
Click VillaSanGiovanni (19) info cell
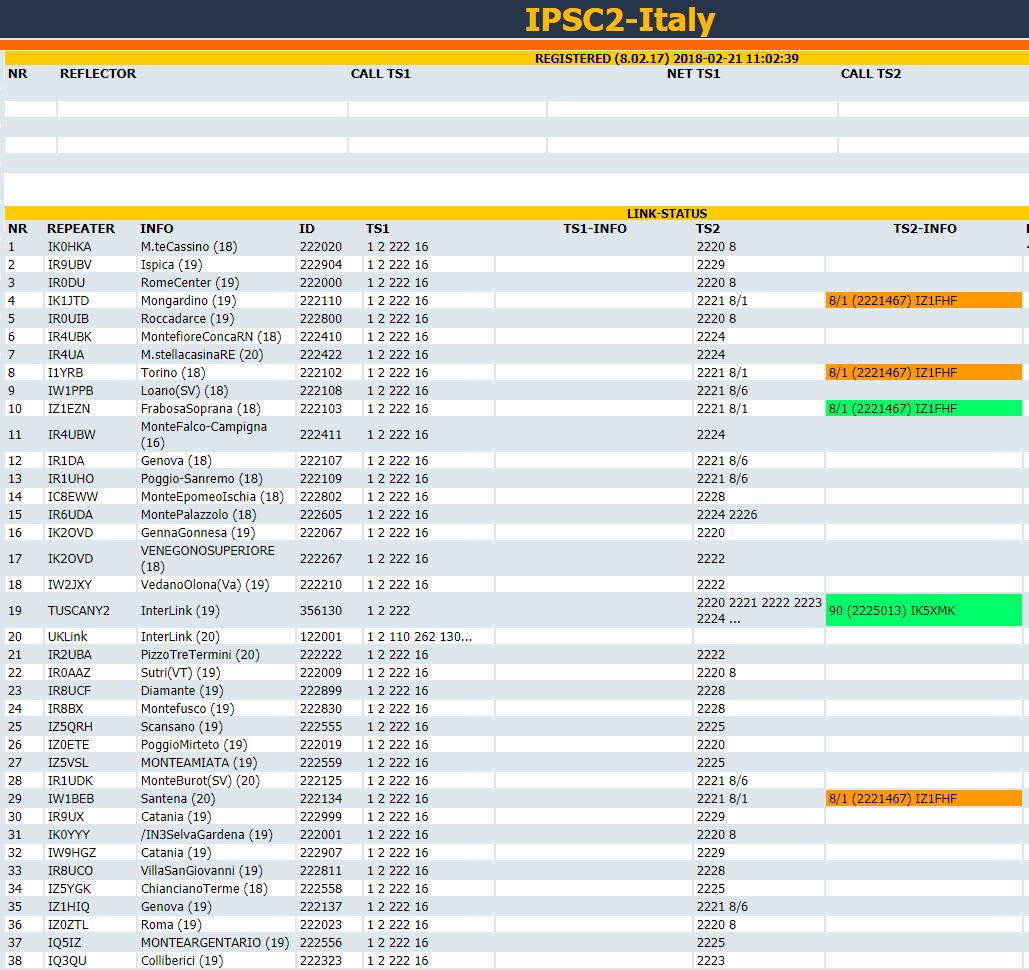(217, 871)
